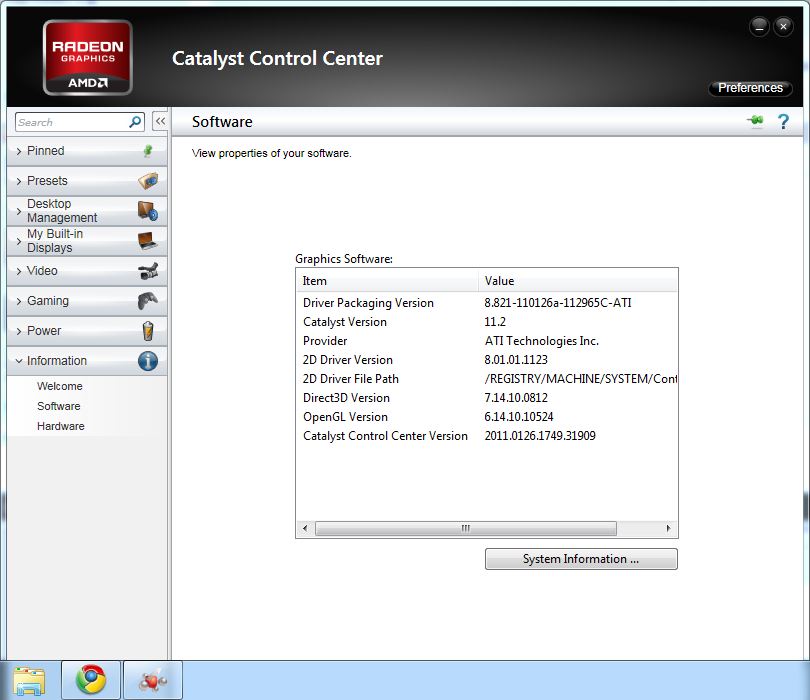Click the Item column header
This screenshot has width=810, height=700.
tap(387, 281)
